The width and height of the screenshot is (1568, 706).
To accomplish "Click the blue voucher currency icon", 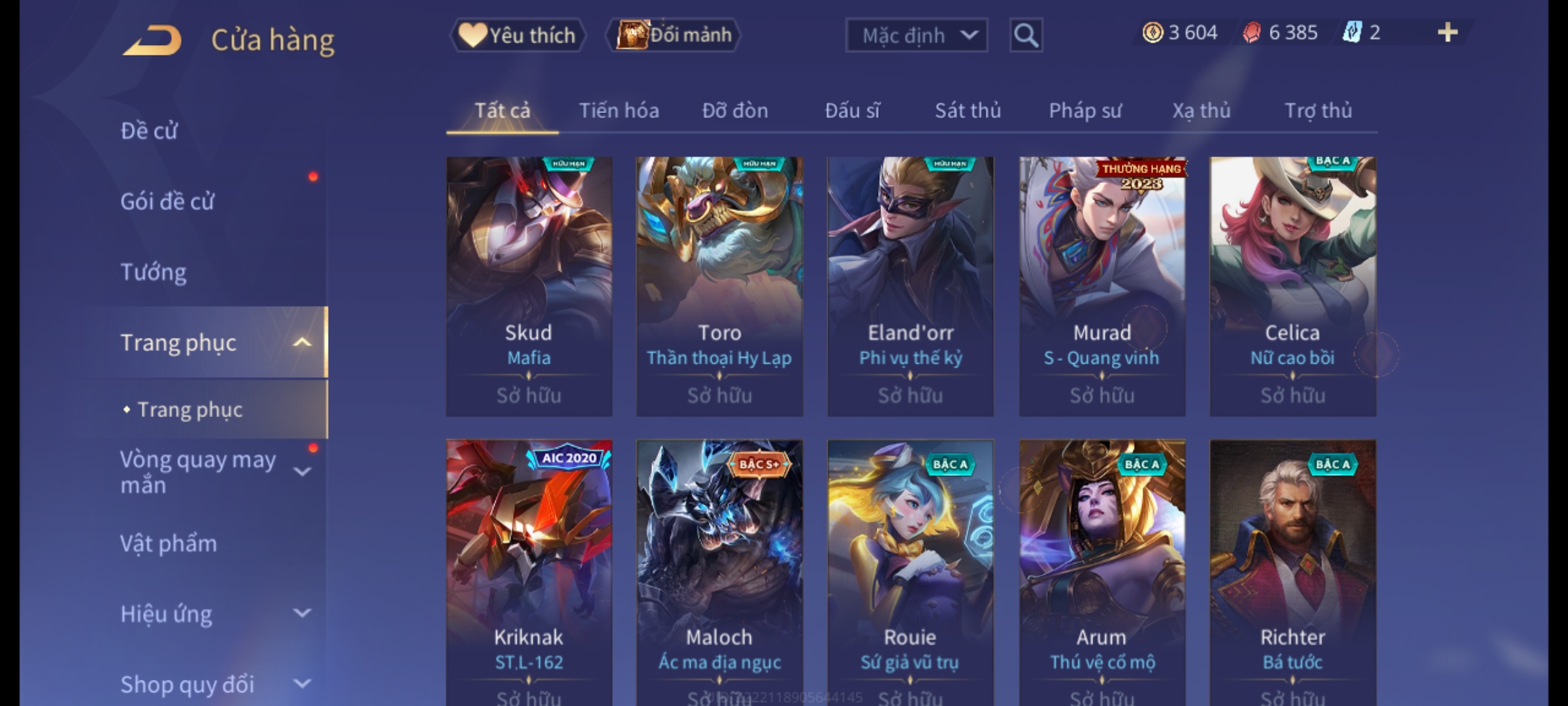I will point(1352,32).
